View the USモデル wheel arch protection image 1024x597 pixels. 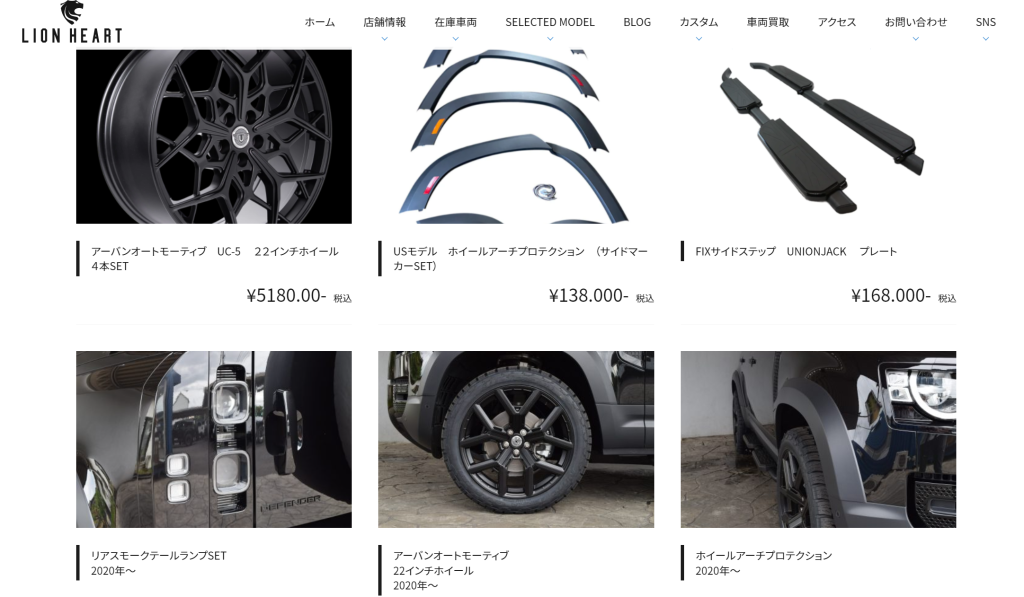pos(516,137)
